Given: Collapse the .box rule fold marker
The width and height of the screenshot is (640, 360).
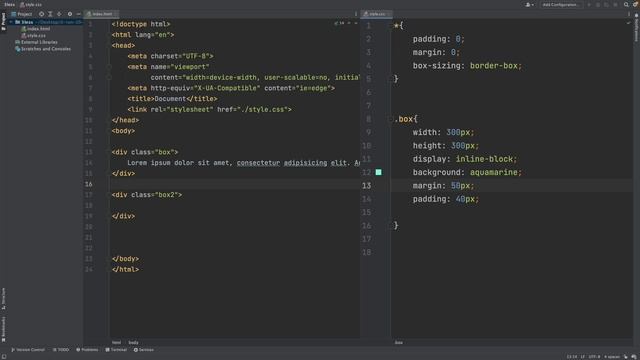Looking at the screenshot, I should point(391,119).
